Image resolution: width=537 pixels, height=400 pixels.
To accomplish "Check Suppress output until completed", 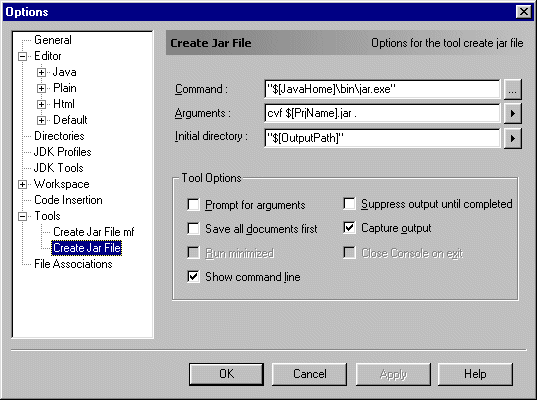I will pyautogui.click(x=349, y=204).
